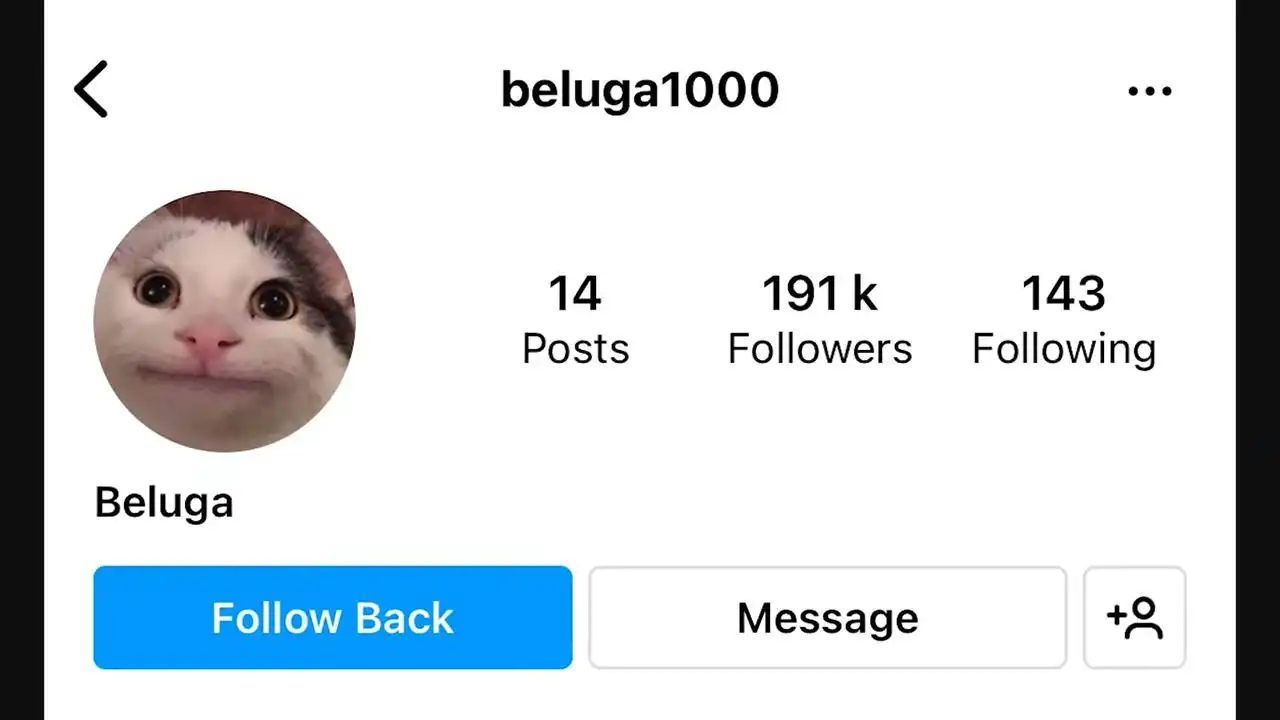Viewport: 1280px width, 720px height.
Task: Select the 143 following number
Action: pos(1064,294)
